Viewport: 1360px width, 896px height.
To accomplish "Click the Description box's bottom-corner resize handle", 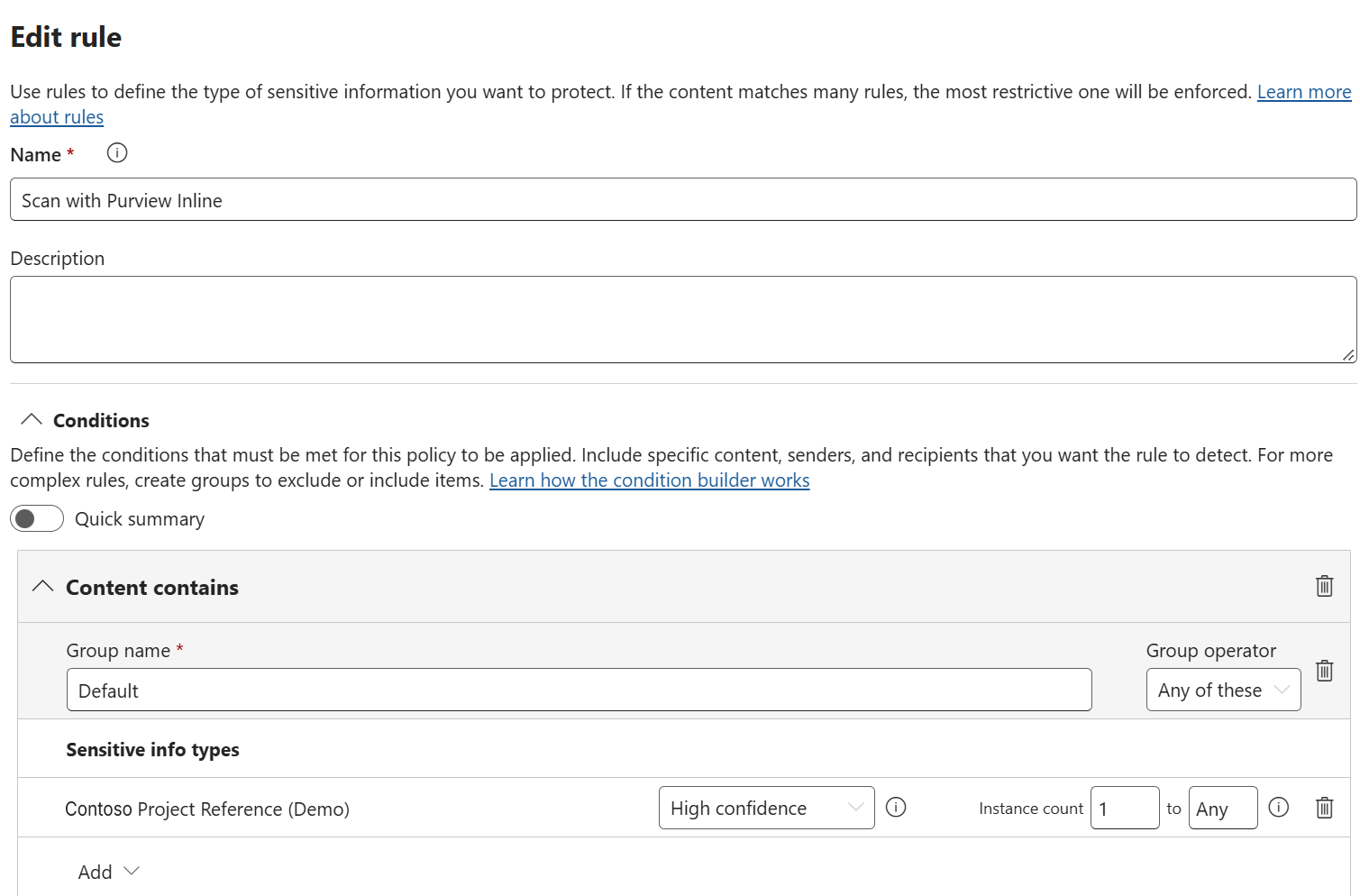I will pos(1347,355).
